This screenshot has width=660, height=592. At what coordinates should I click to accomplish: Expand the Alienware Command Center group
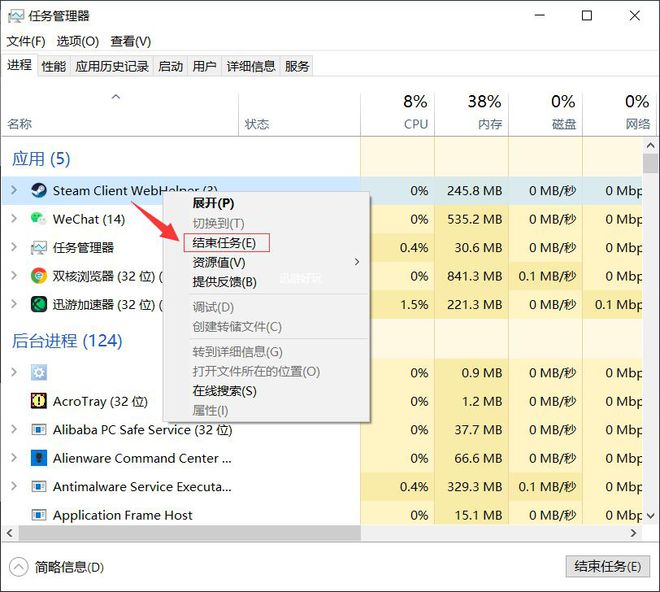click(x=14, y=458)
